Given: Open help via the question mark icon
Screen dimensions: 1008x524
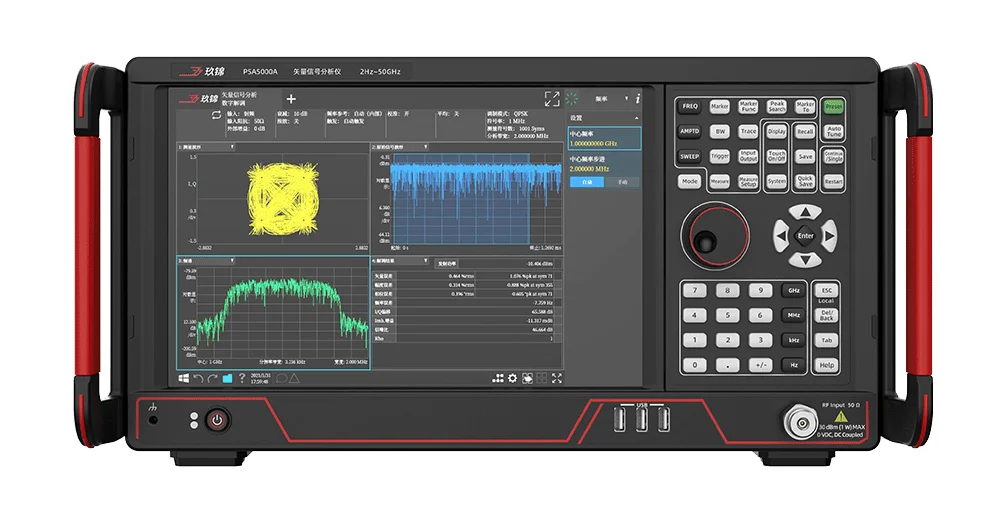Looking at the screenshot, I should point(242,378).
